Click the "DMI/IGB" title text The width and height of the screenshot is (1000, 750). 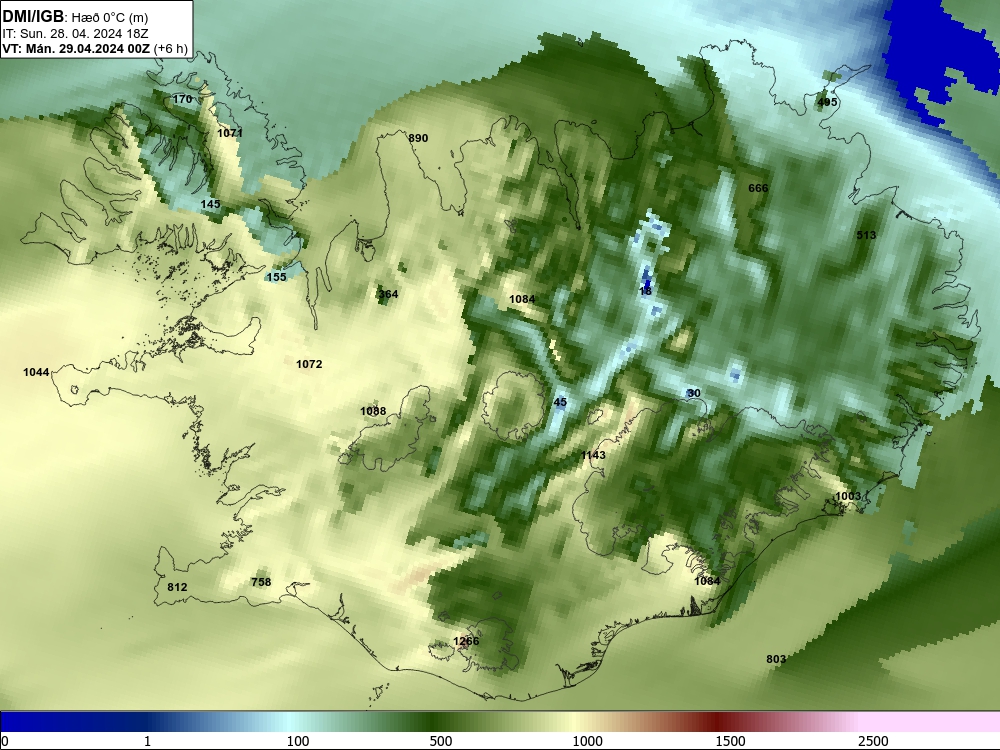[x=33, y=17]
